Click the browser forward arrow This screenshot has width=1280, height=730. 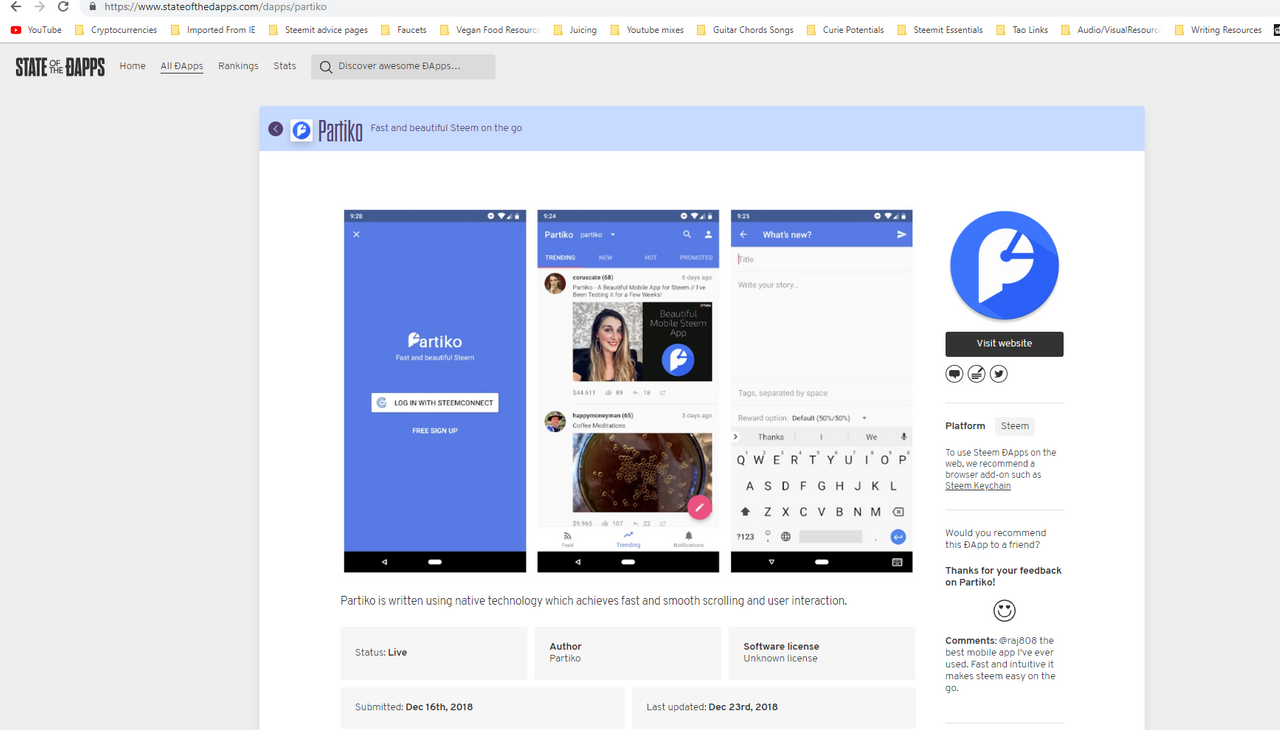(x=39, y=6)
